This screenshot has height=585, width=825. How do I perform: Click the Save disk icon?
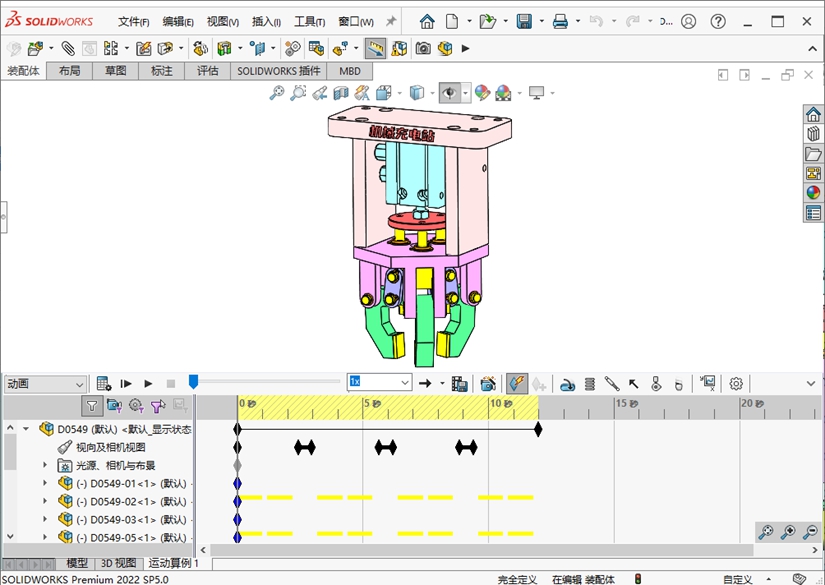point(524,21)
